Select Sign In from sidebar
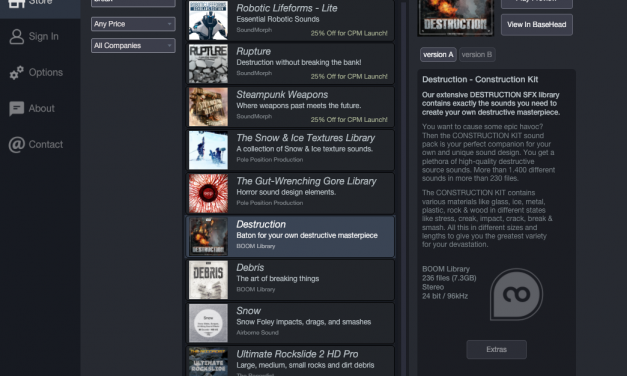 [44, 36]
